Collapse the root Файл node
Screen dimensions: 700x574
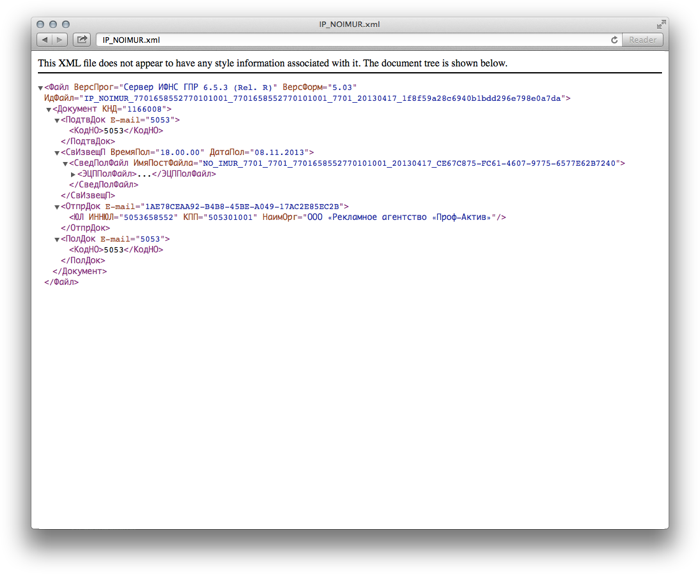pos(40,88)
